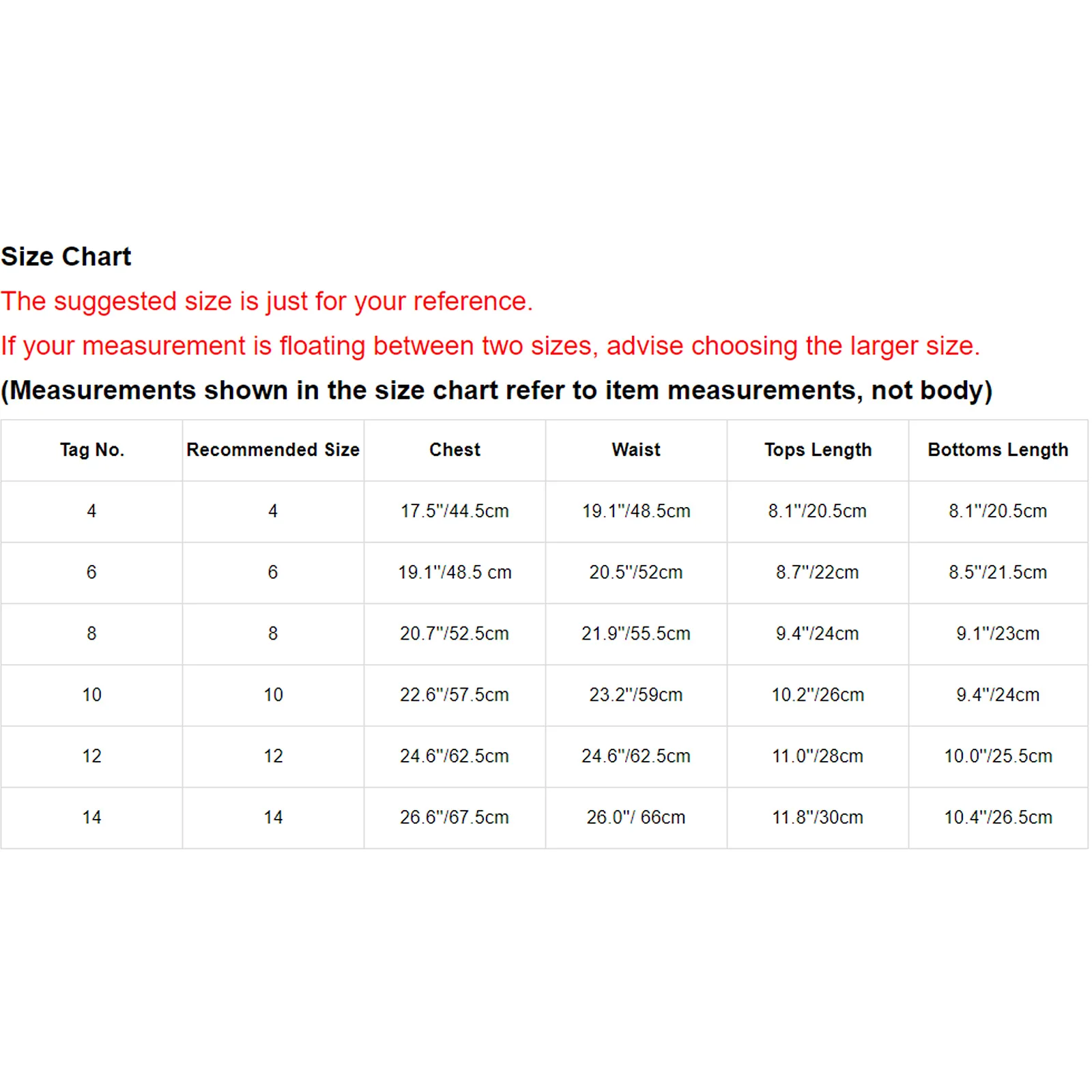Click the bold item measurements note
This screenshot has height=1092, width=1092.
point(497,390)
